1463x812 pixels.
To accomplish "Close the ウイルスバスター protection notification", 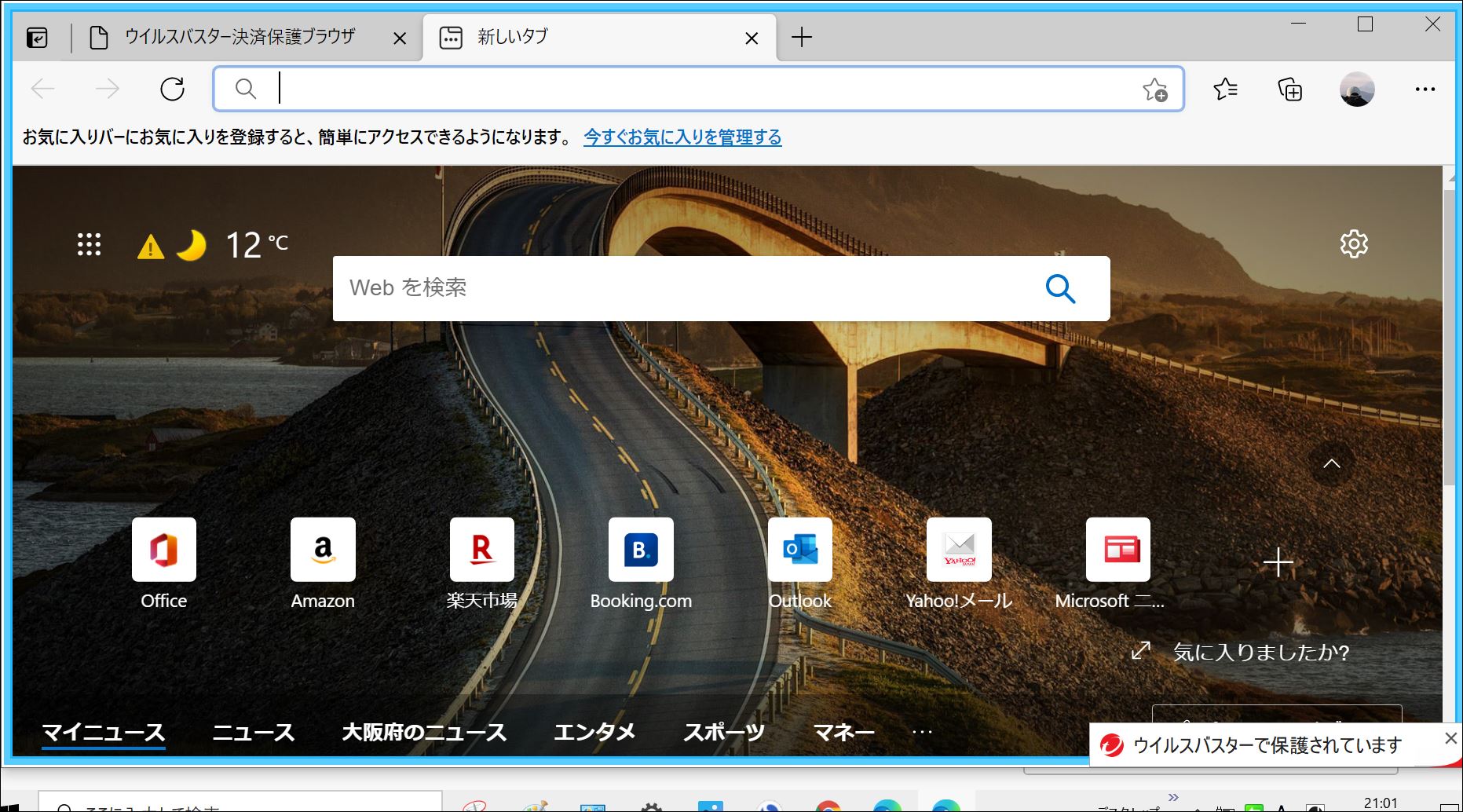I will tap(1450, 738).
